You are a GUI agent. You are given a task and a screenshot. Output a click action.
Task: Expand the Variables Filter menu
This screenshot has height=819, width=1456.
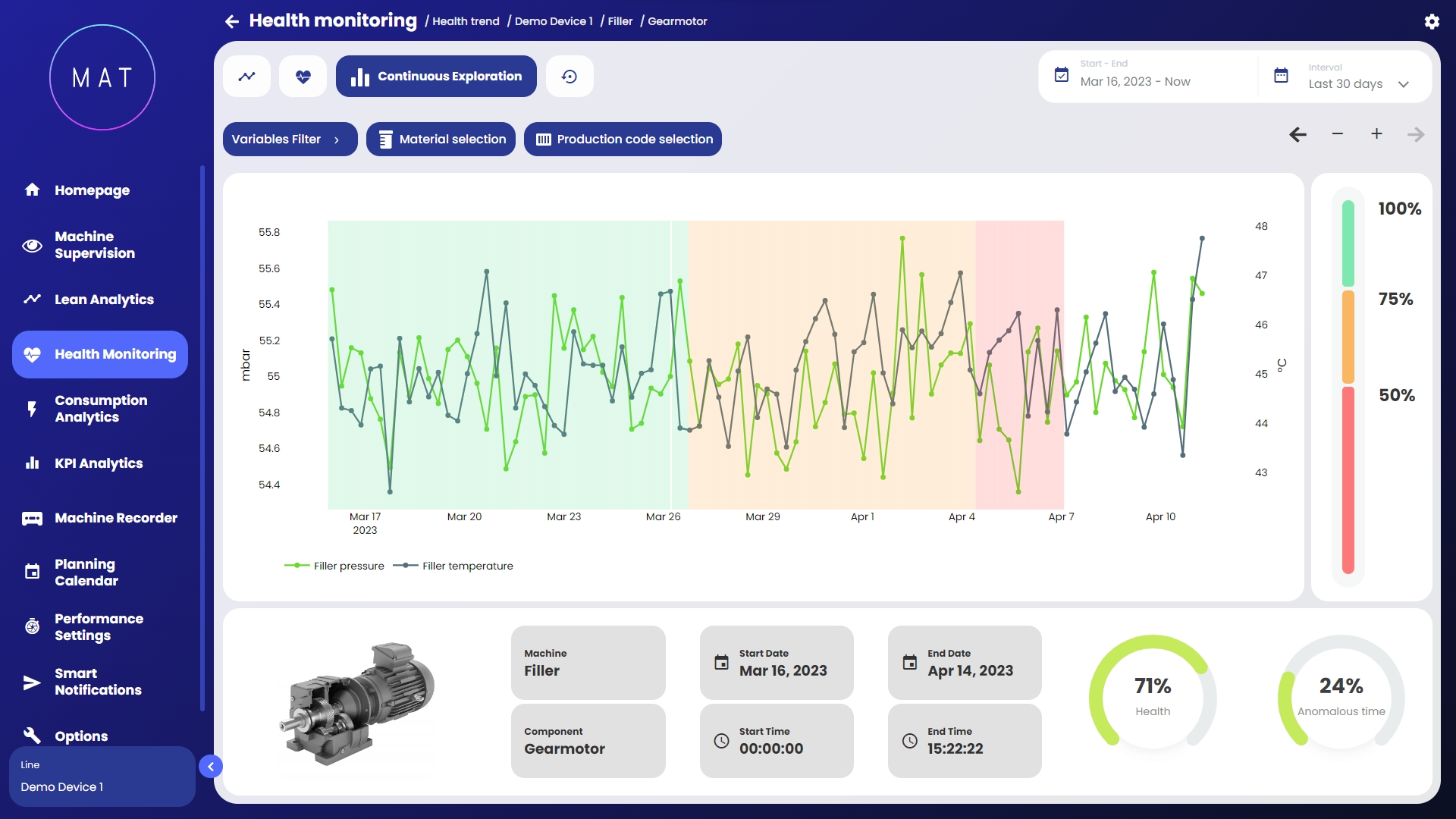click(x=290, y=140)
